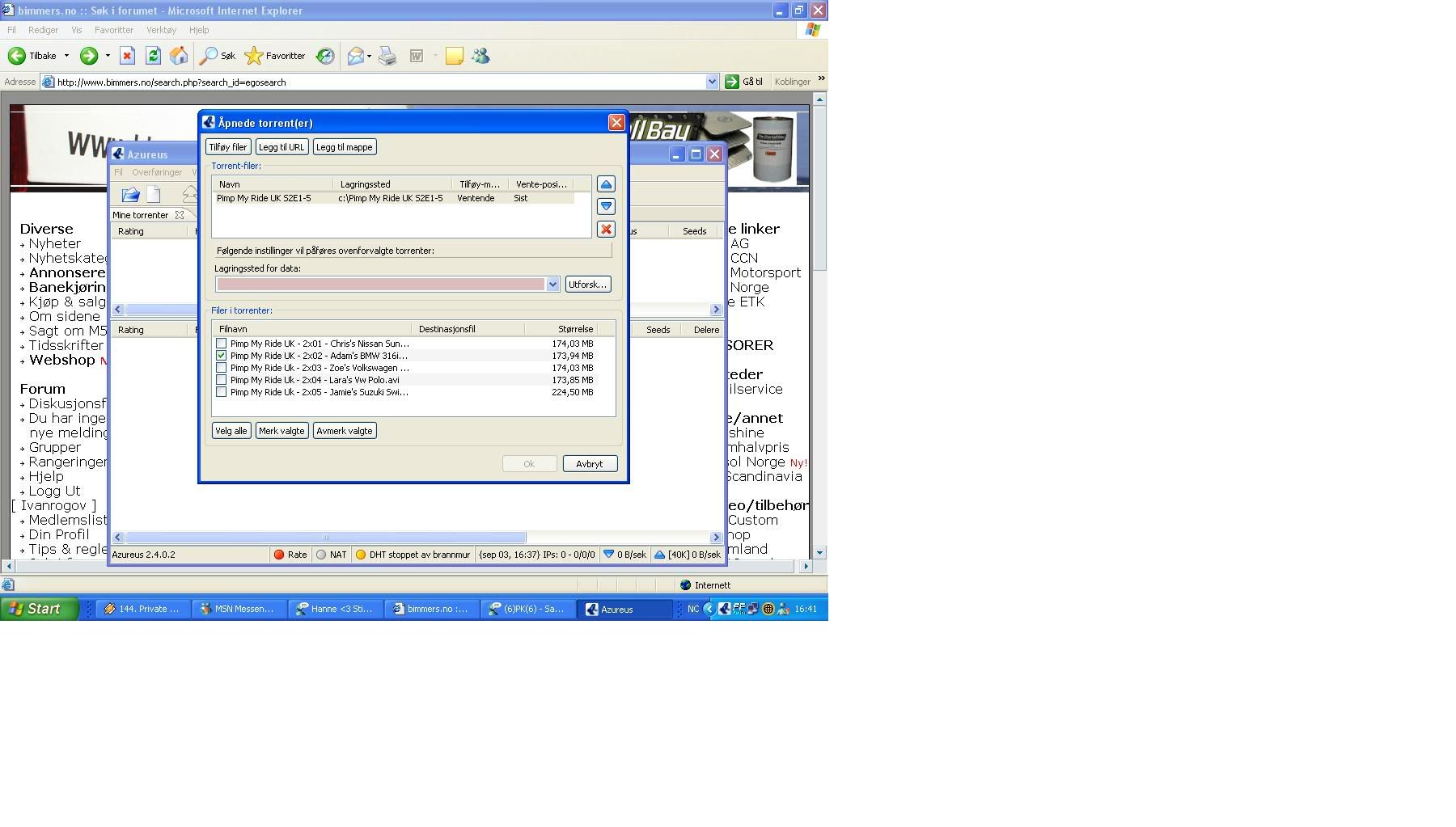This screenshot has width=1456, height=827.
Task: Click the IE vertical scrollbar down arrow
Action: point(819,553)
